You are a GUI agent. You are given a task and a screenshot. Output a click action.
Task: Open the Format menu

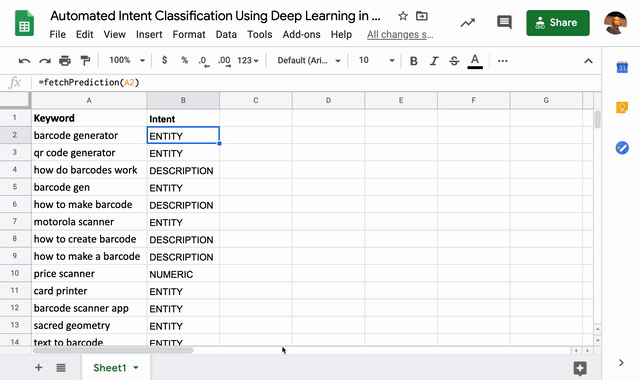pos(189,35)
